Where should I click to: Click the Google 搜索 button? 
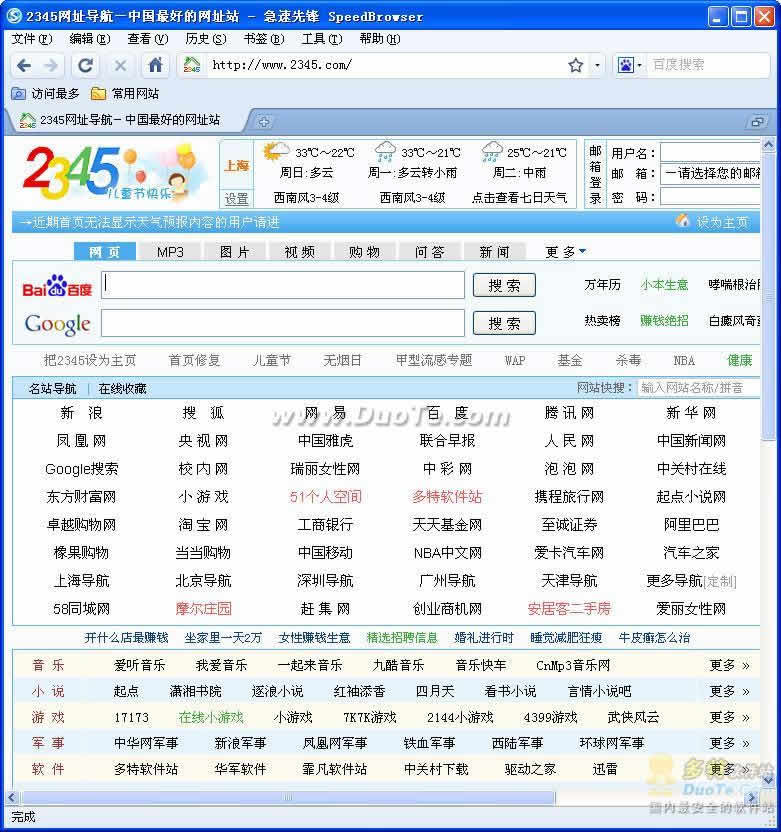[504, 324]
